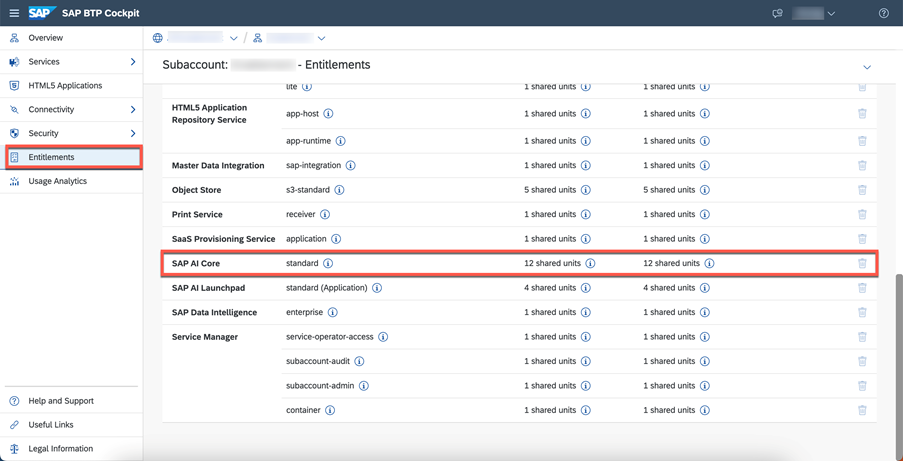
Task: Delete the app-runtime entitlement
Action: point(862,141)
